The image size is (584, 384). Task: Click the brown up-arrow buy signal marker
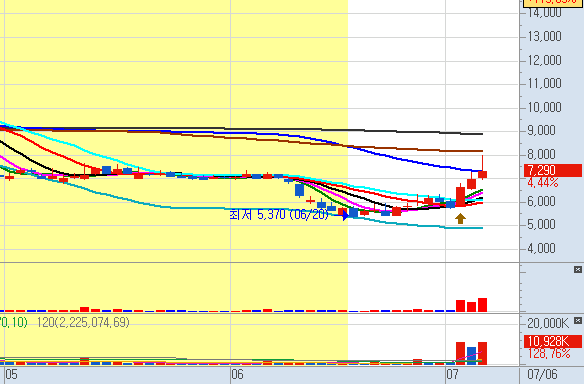tap(461, 218)
